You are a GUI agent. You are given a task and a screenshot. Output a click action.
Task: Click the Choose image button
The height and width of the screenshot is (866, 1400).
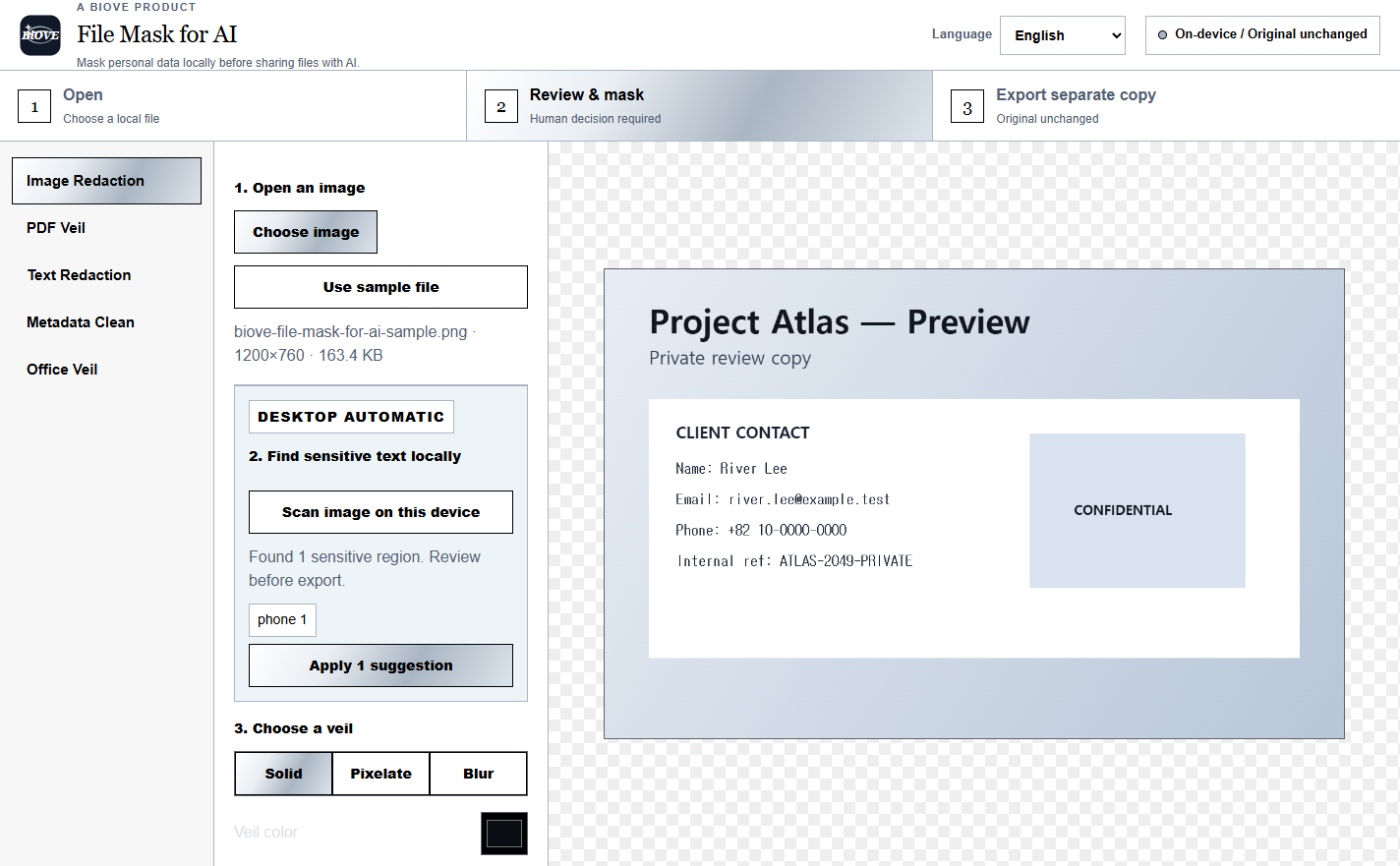coord(306,232)
